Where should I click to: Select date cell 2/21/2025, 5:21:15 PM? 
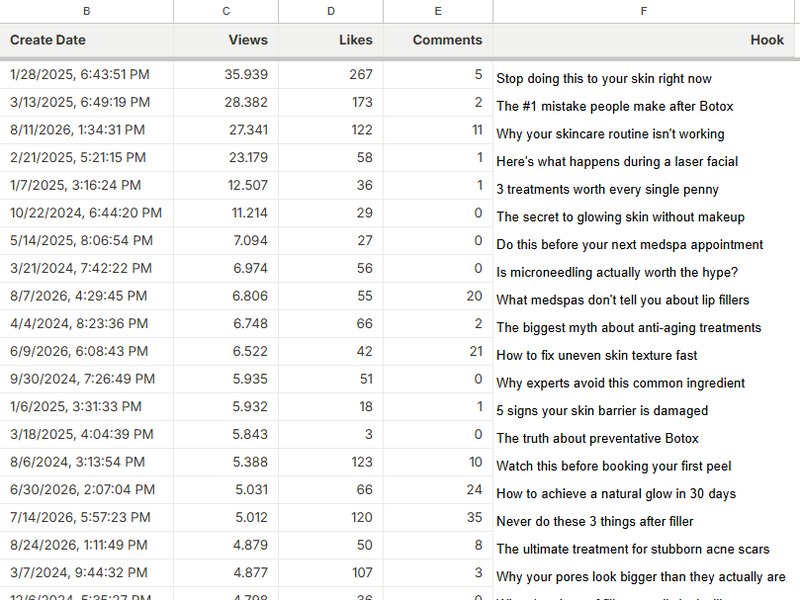[x=86, y=157]
